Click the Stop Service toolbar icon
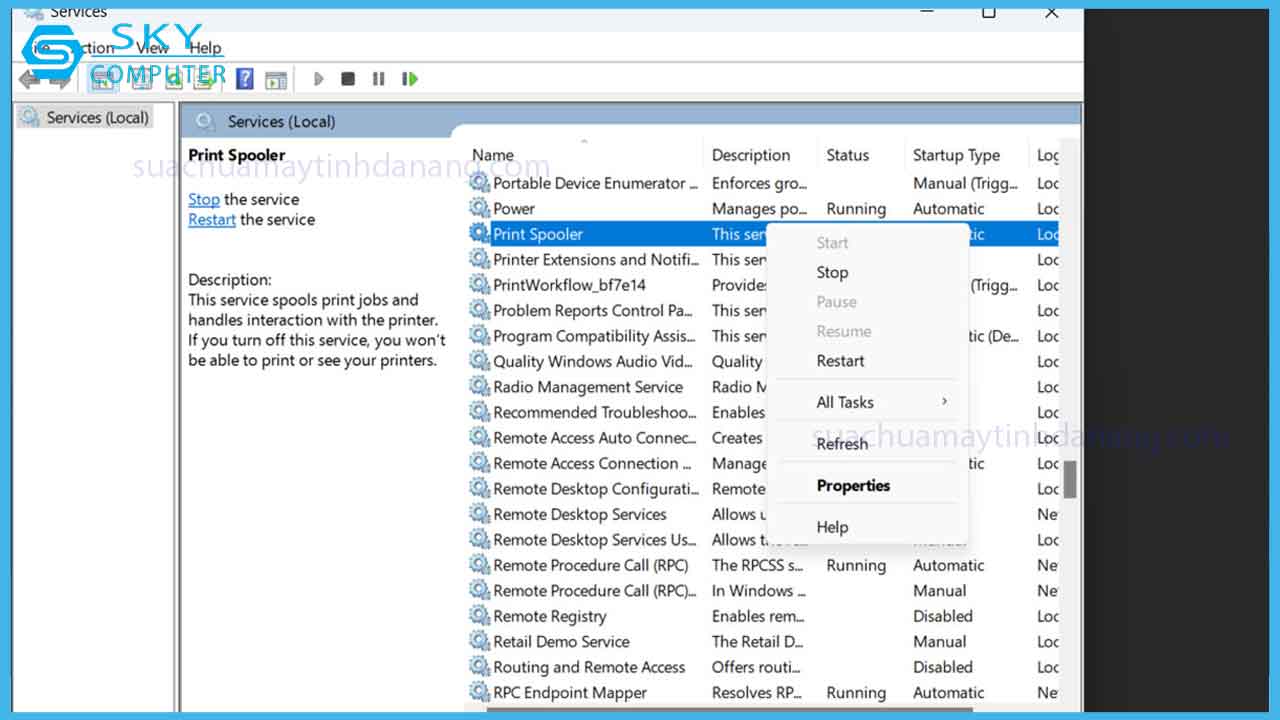The width and height of the screenshot is (1280, 720). [348, 79]
